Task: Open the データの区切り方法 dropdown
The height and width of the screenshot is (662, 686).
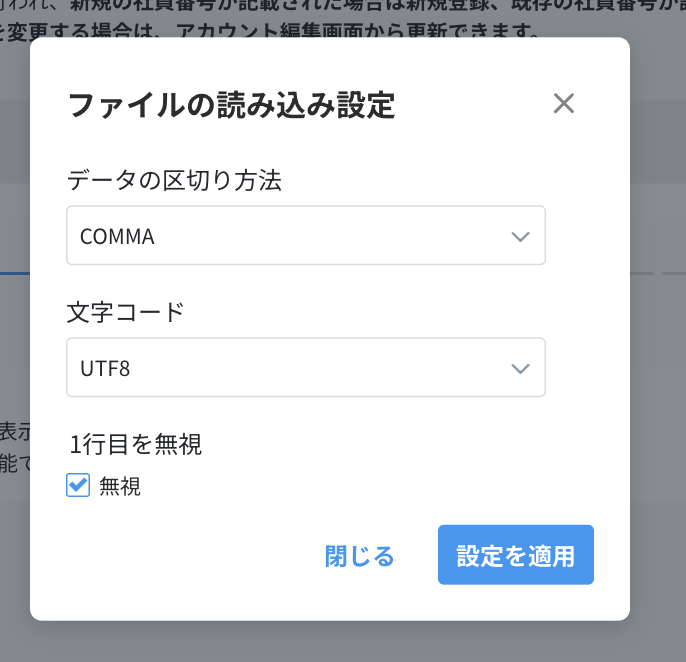Action: point(305,236)
